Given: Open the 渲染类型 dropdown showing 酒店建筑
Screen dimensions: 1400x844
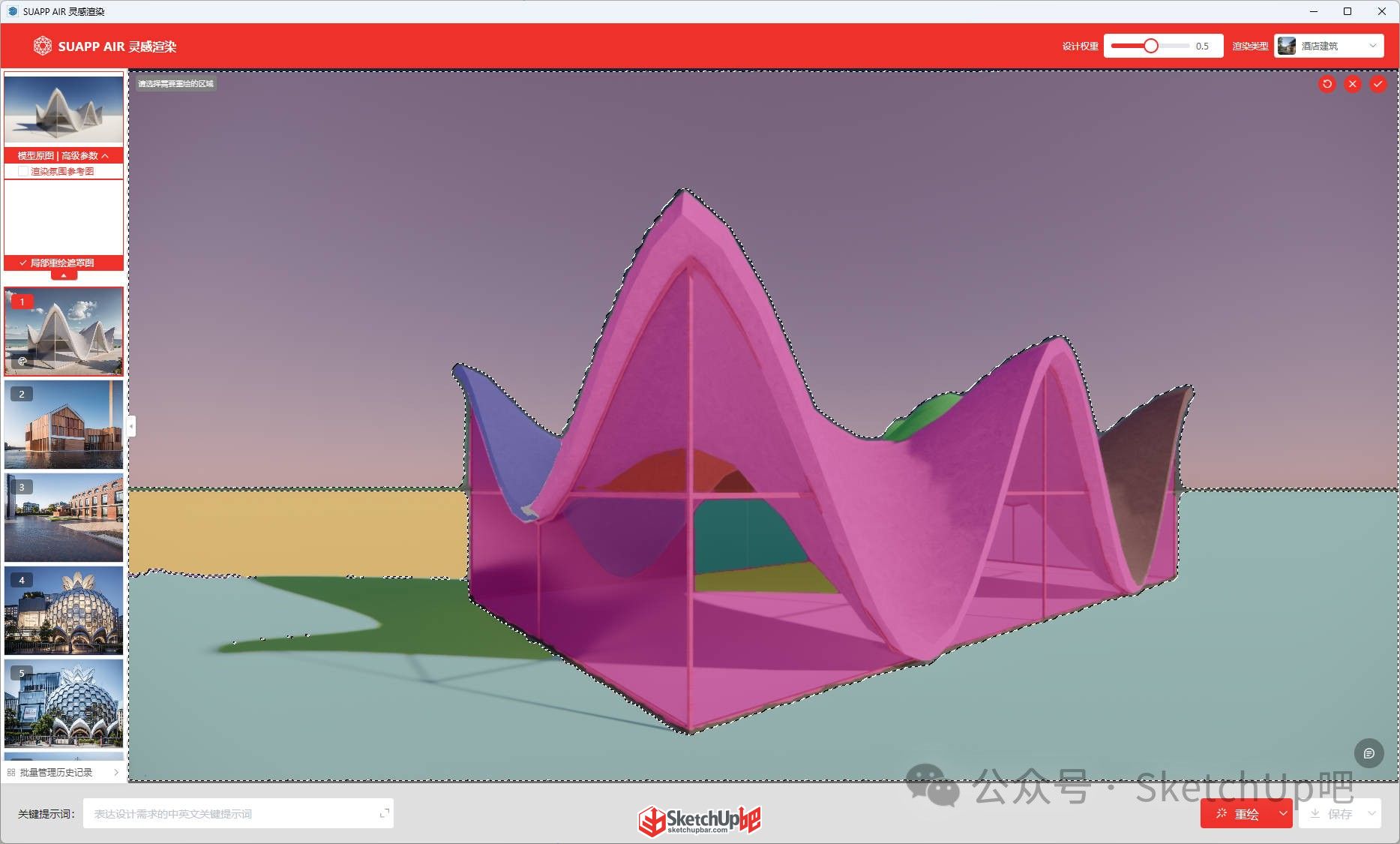Looking at the screenshot, I should tap(1329, 46).
